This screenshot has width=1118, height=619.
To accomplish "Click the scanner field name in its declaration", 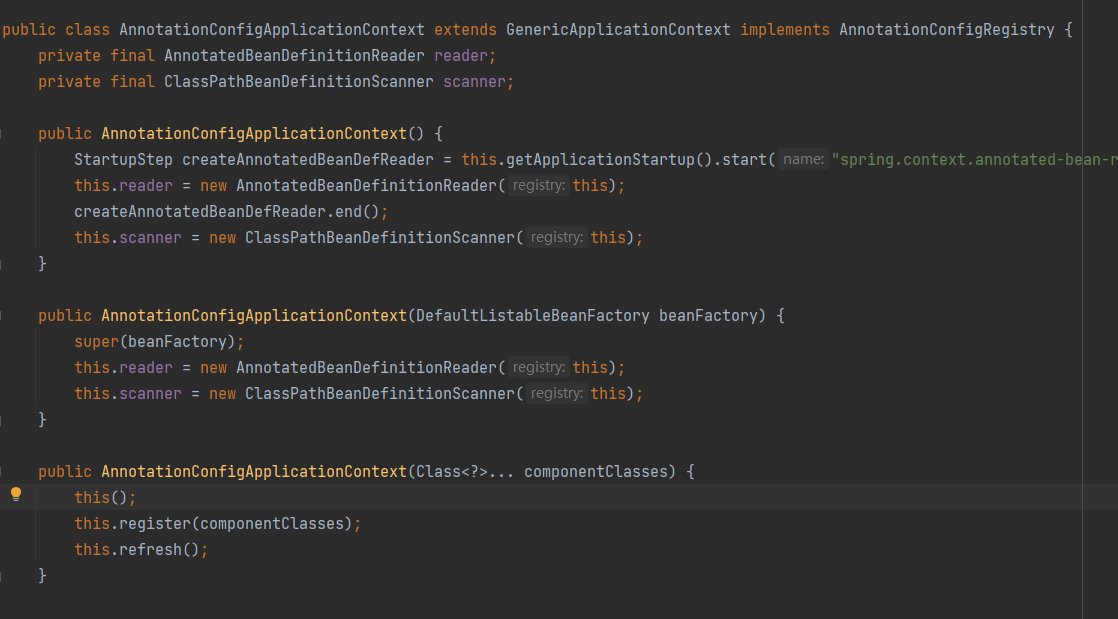I will click(474, 82).
